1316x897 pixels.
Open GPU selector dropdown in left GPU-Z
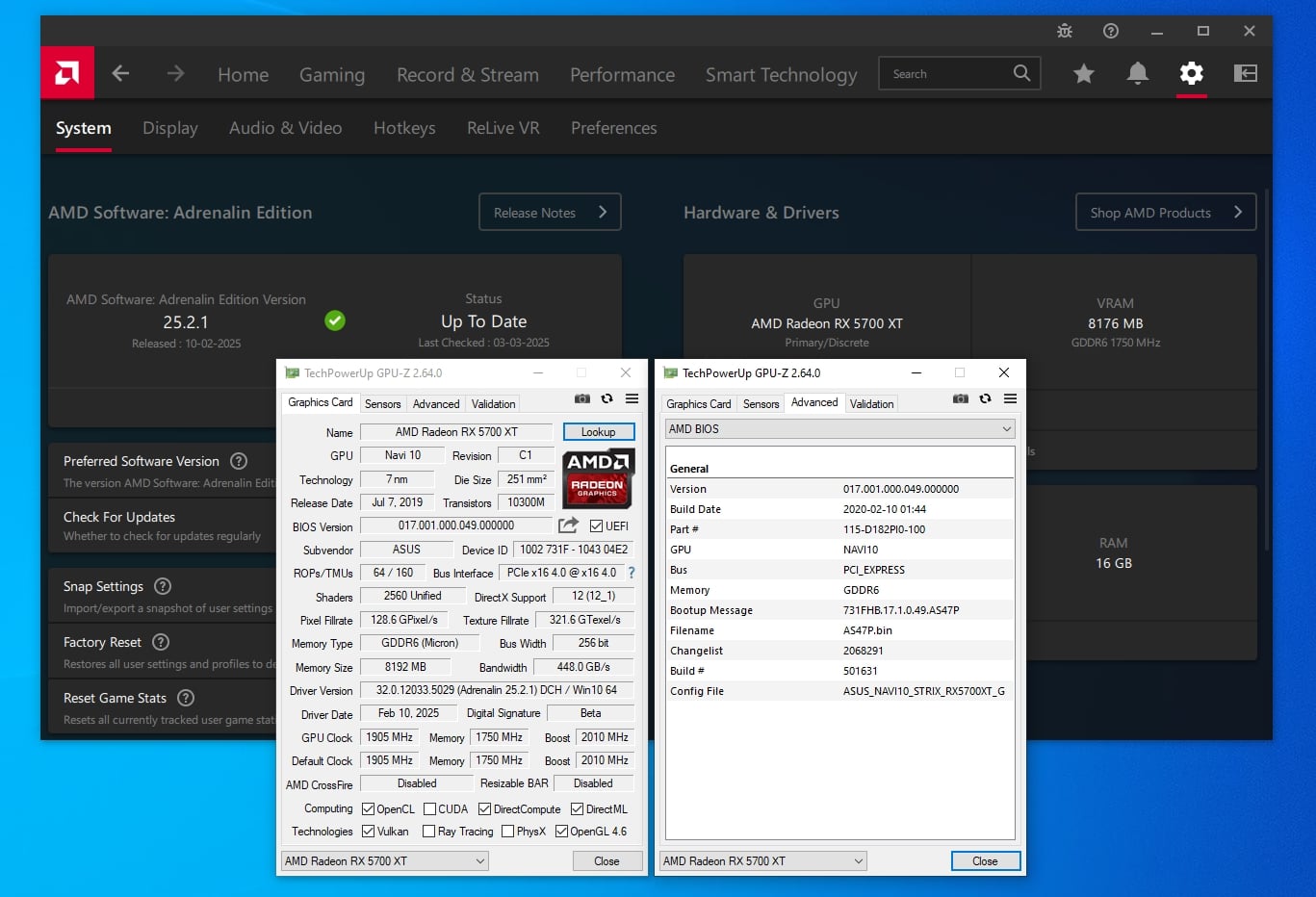click(385, 861)
